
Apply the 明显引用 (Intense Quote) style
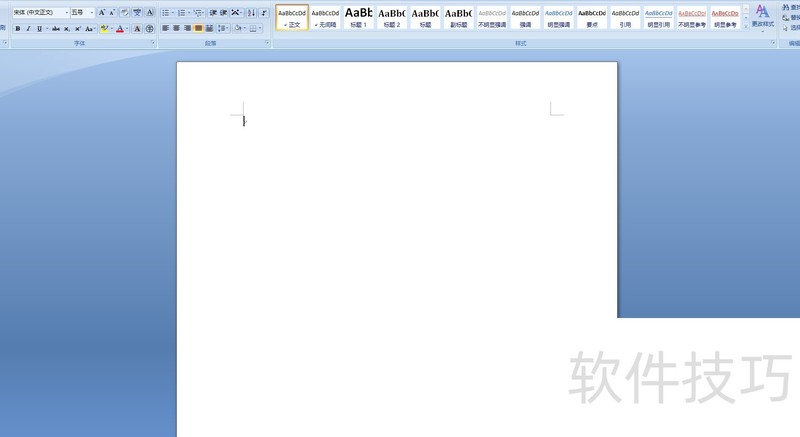pyautogui.click(x=659, y=17)
